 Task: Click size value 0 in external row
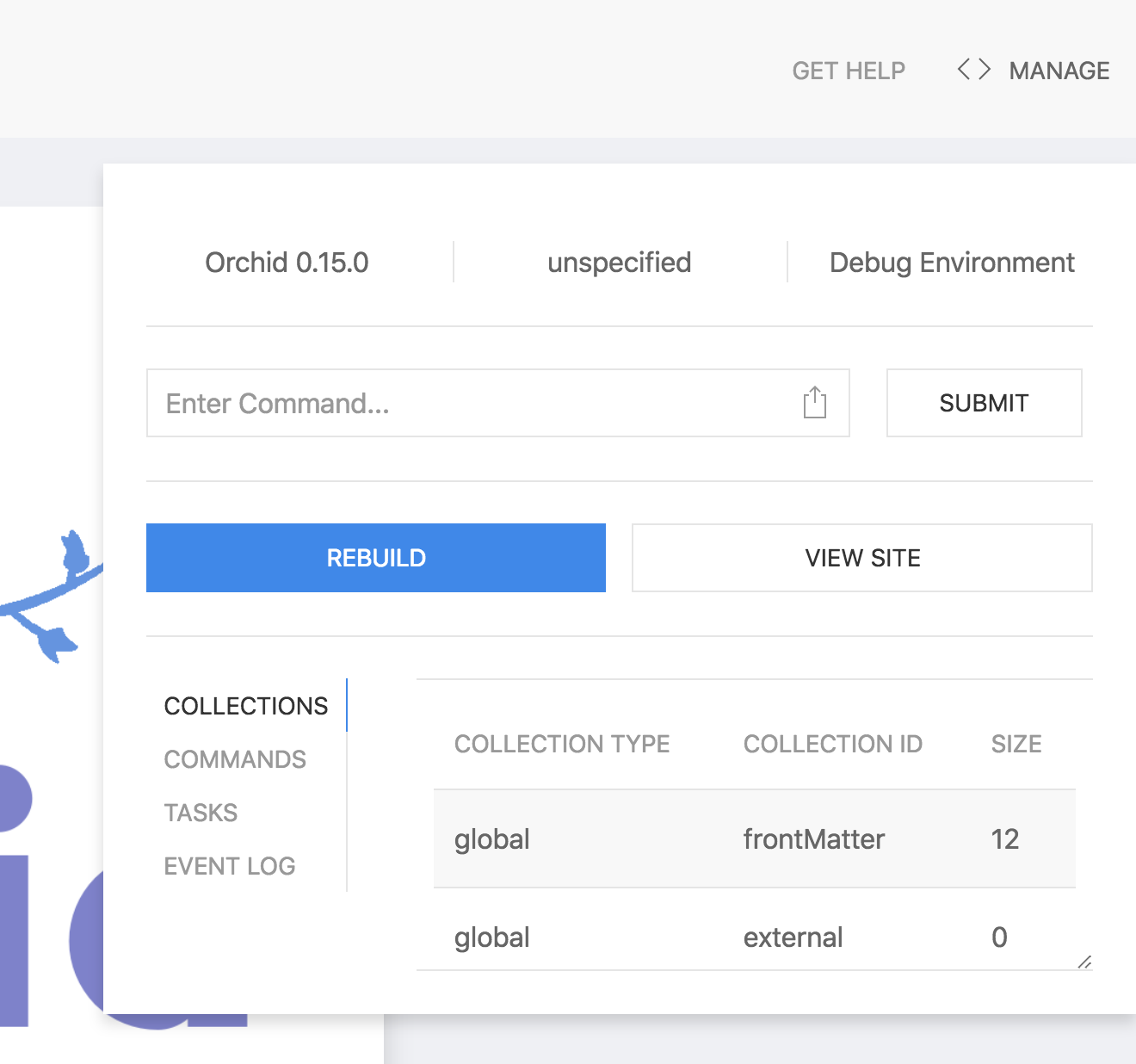999,937
